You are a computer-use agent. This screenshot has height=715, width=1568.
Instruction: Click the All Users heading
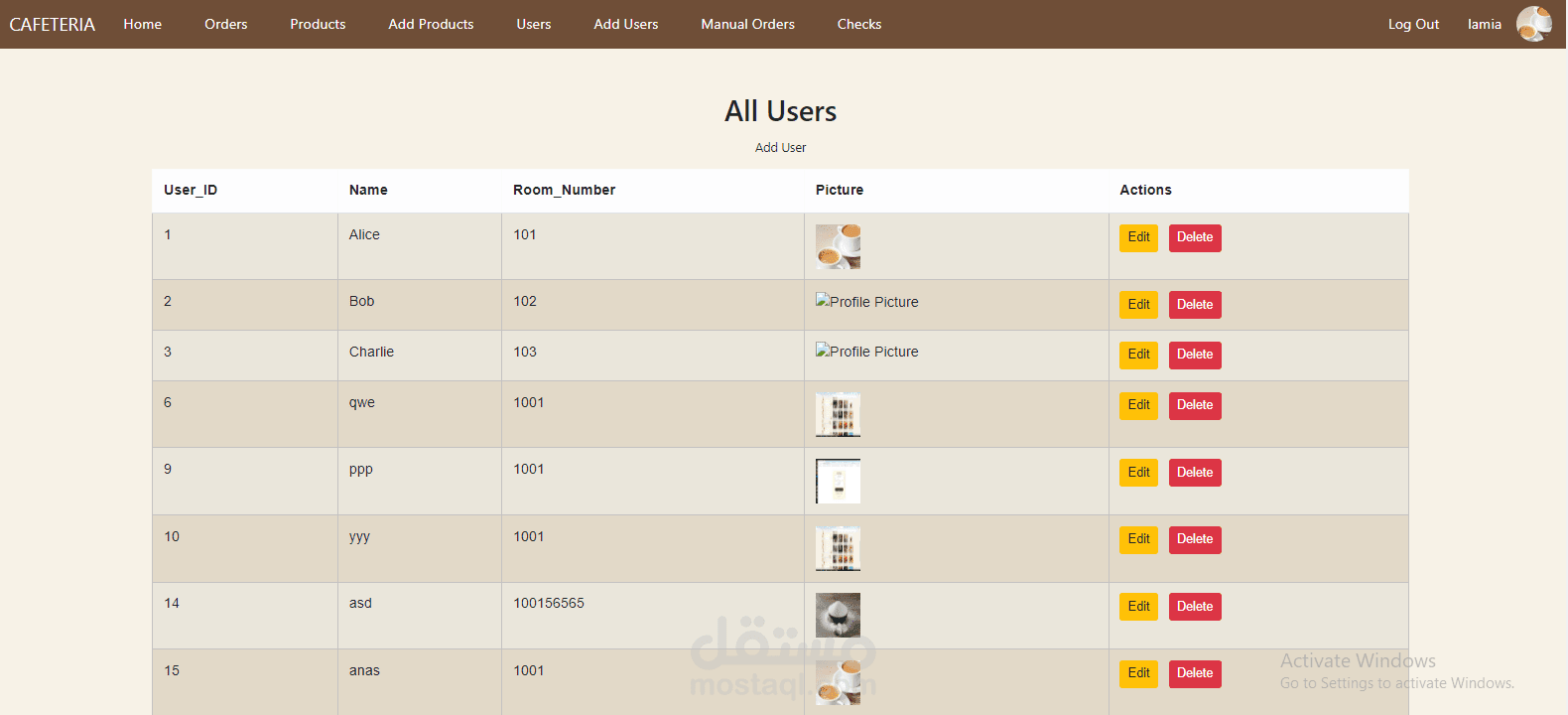point(781,111)
